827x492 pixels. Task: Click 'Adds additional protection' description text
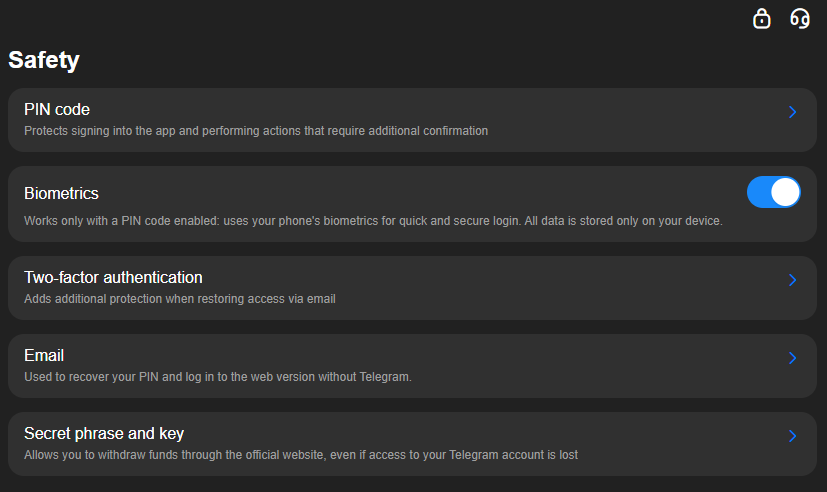pos(179,299)
